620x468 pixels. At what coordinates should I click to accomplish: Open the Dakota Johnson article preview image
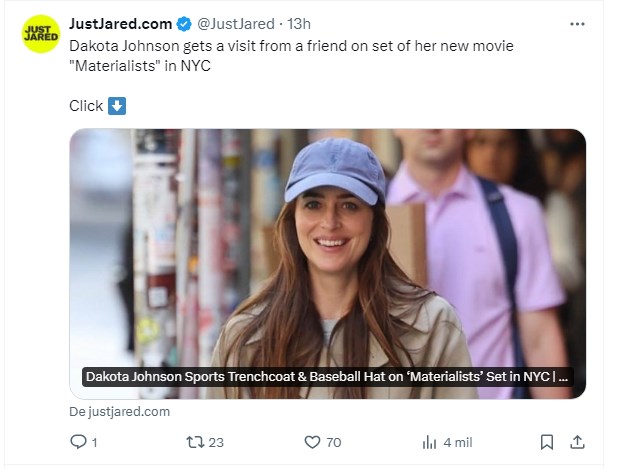pyautogui.click(x=327, y=264)
